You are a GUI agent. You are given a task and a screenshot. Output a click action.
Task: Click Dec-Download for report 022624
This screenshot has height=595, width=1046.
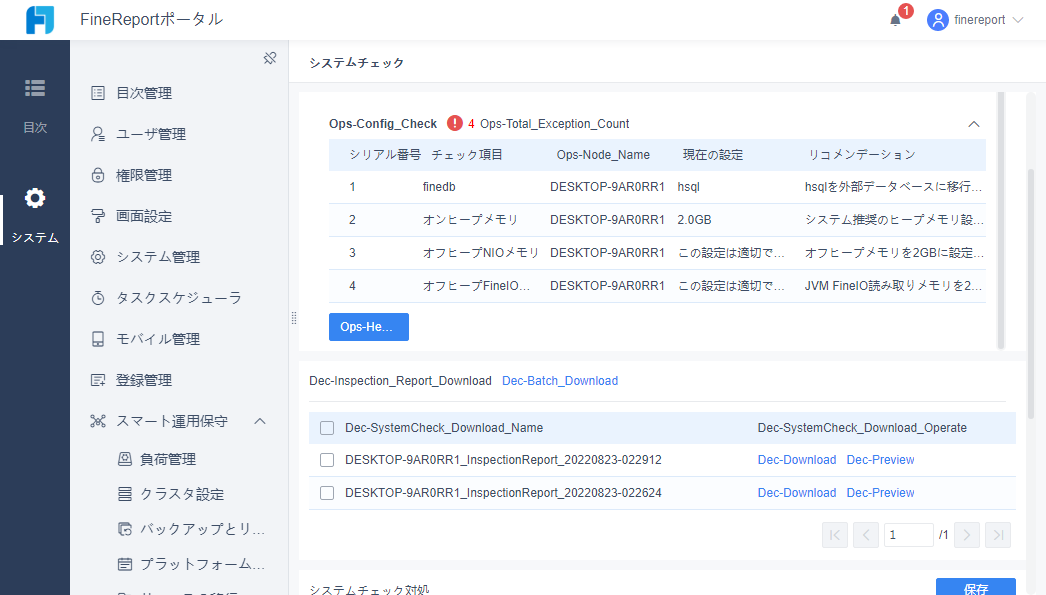(797, 493)
